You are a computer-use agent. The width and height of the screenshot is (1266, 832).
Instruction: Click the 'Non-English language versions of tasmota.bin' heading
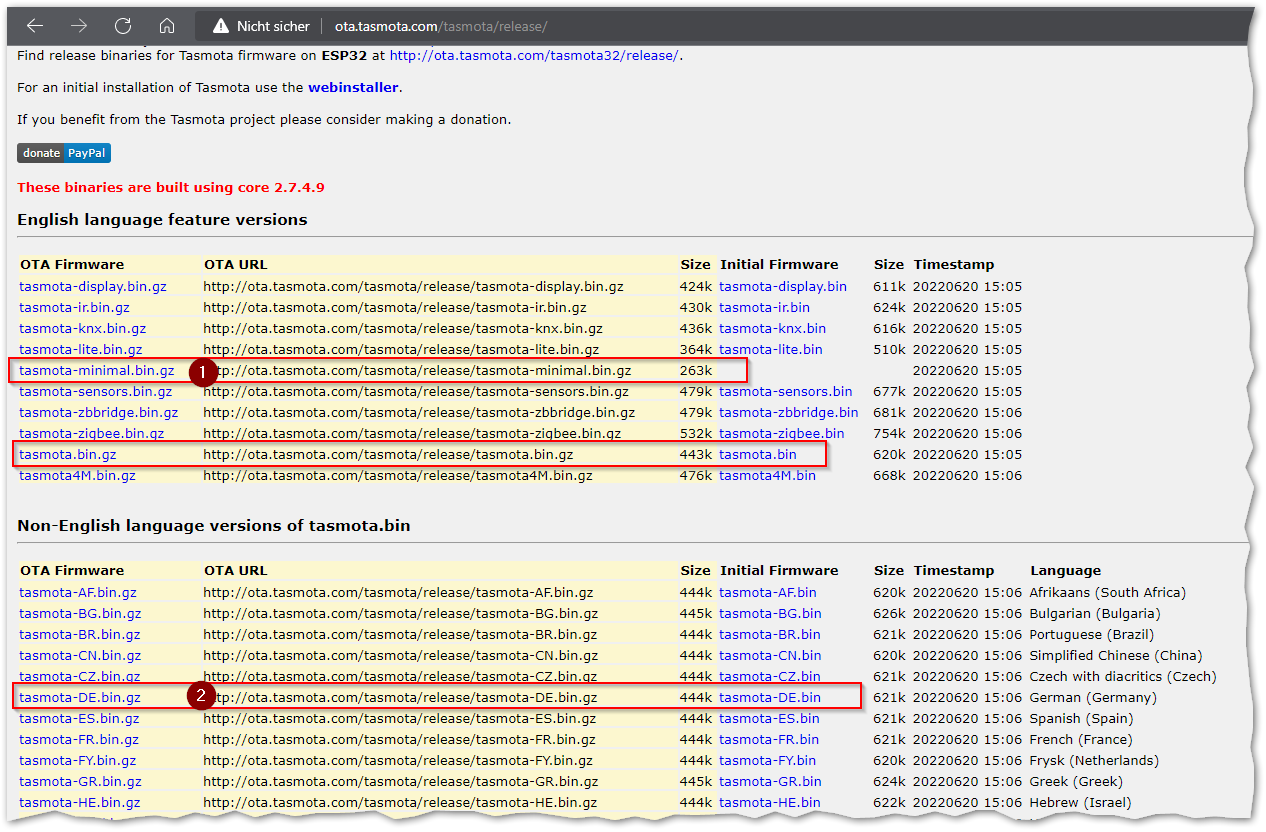click(214, 525)
